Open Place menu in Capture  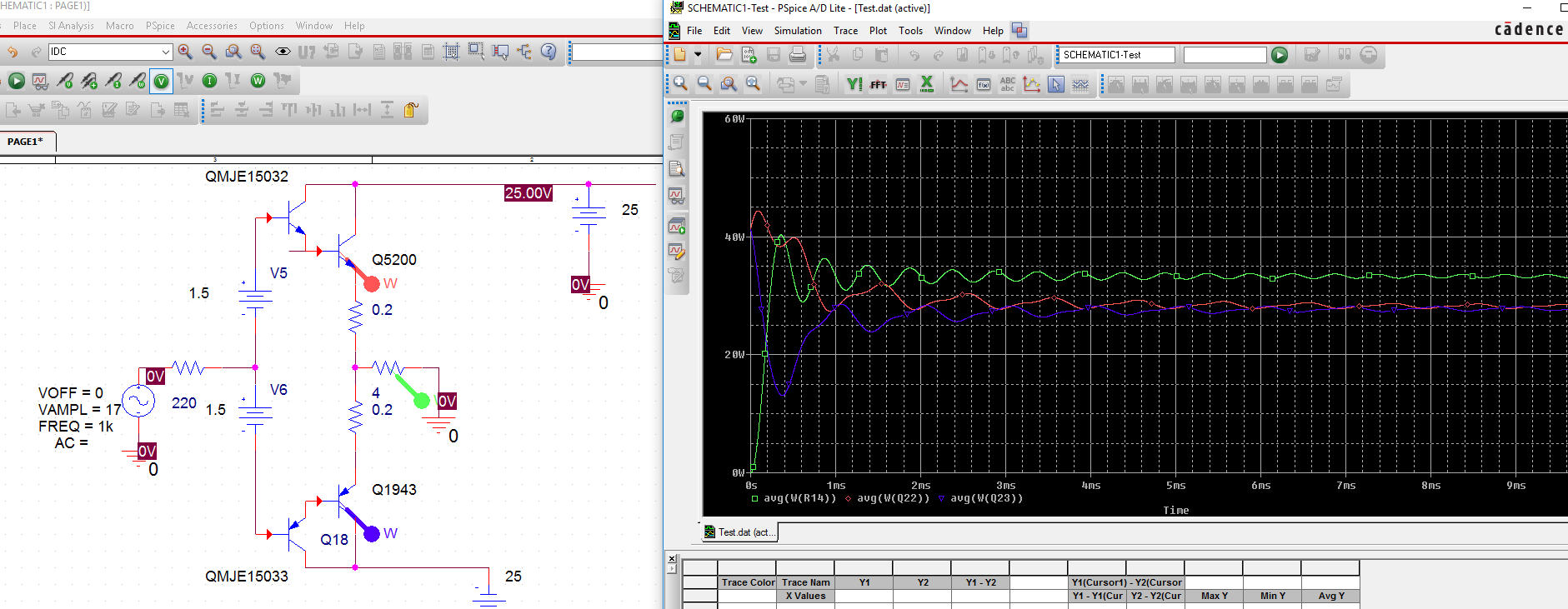click(x=25, y=26)
